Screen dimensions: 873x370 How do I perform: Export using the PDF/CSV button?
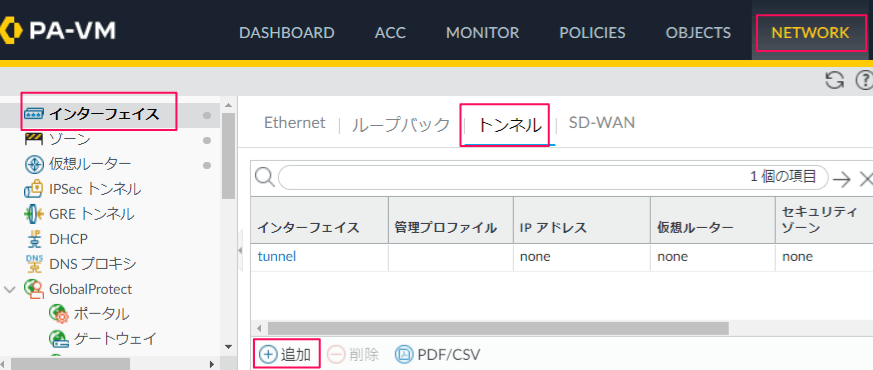(x=438, y=354)
